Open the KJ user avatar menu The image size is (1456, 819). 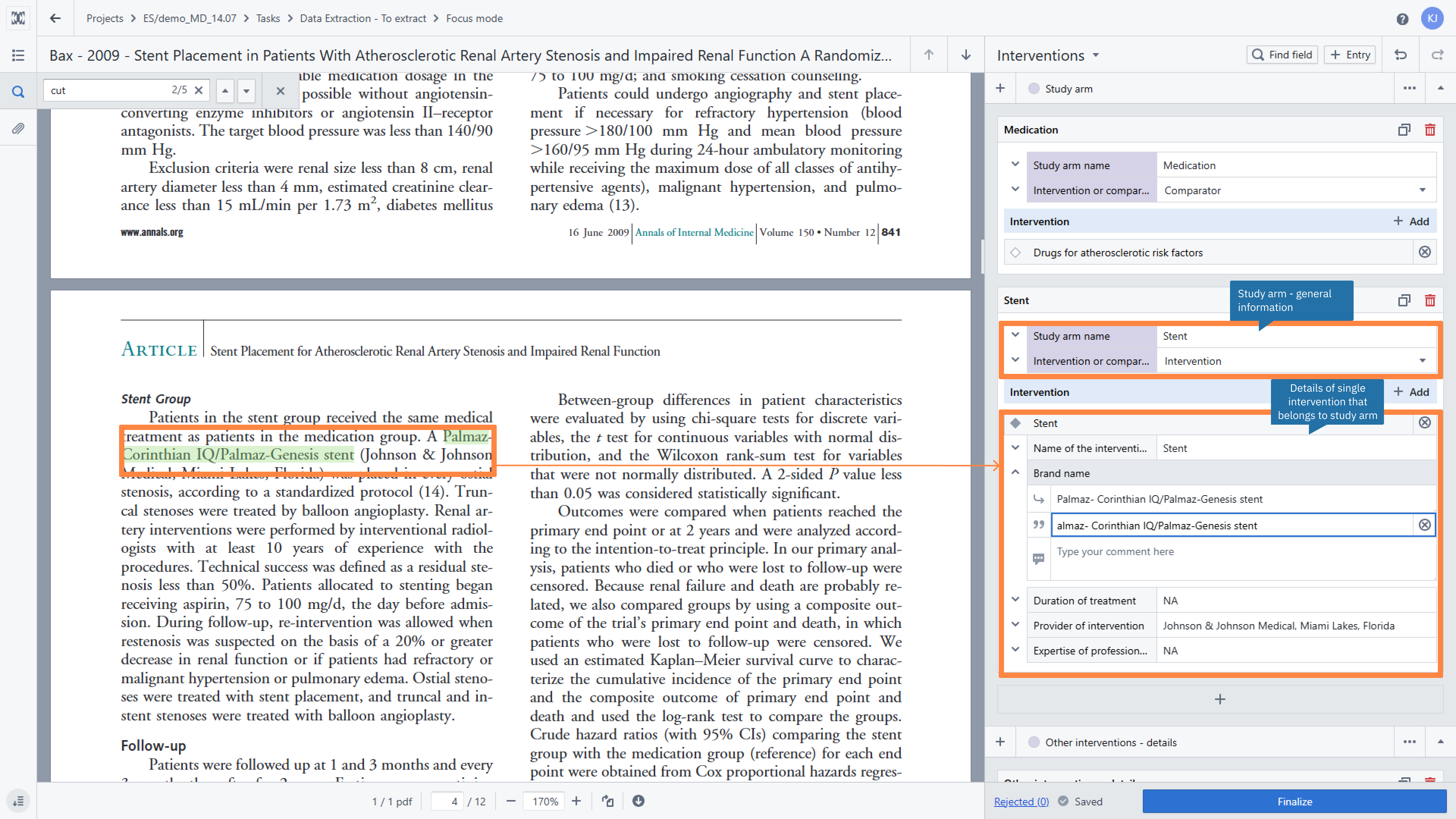[1432, 18]
